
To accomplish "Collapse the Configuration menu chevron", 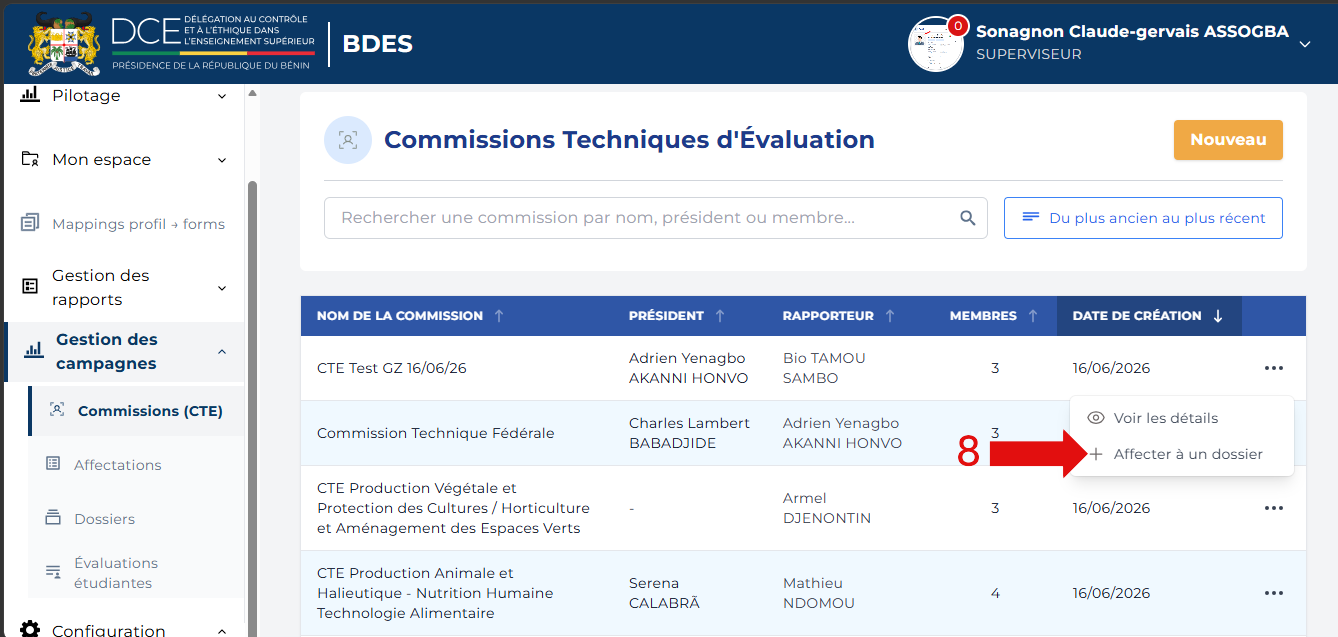I will 222,631.
